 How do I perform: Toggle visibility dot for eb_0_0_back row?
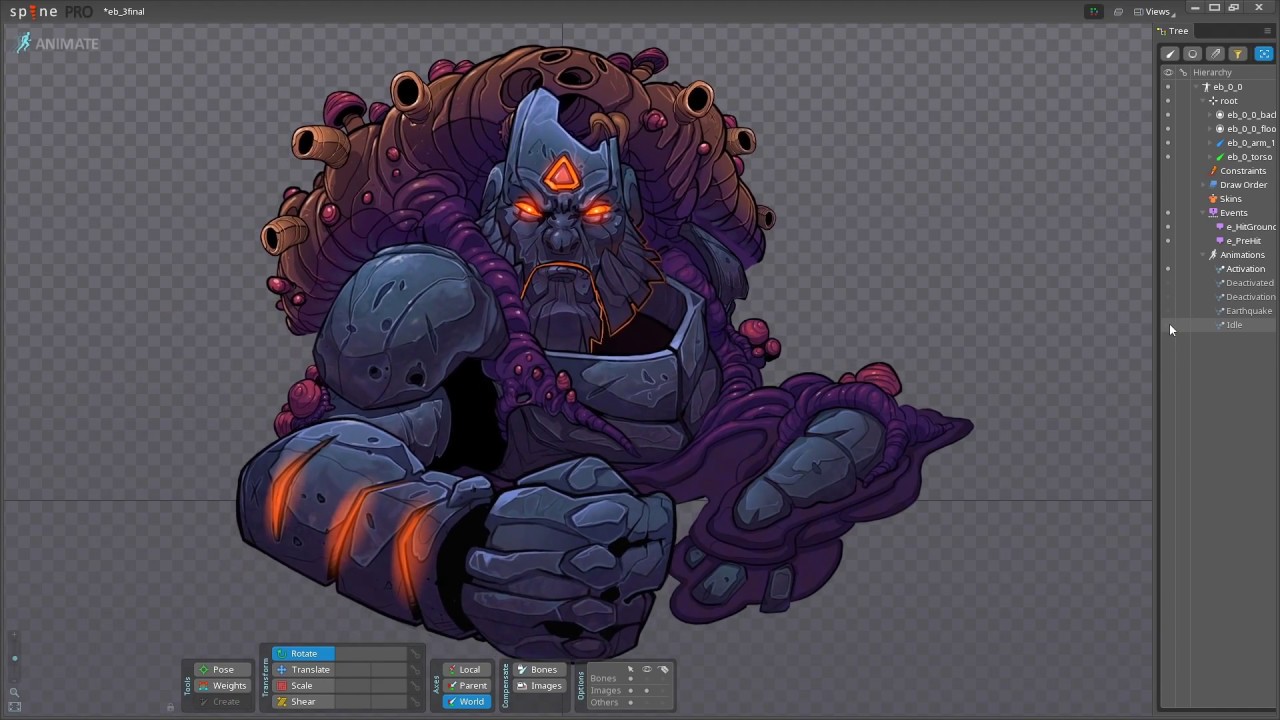pyautogui.click(x=1168, y=115)
